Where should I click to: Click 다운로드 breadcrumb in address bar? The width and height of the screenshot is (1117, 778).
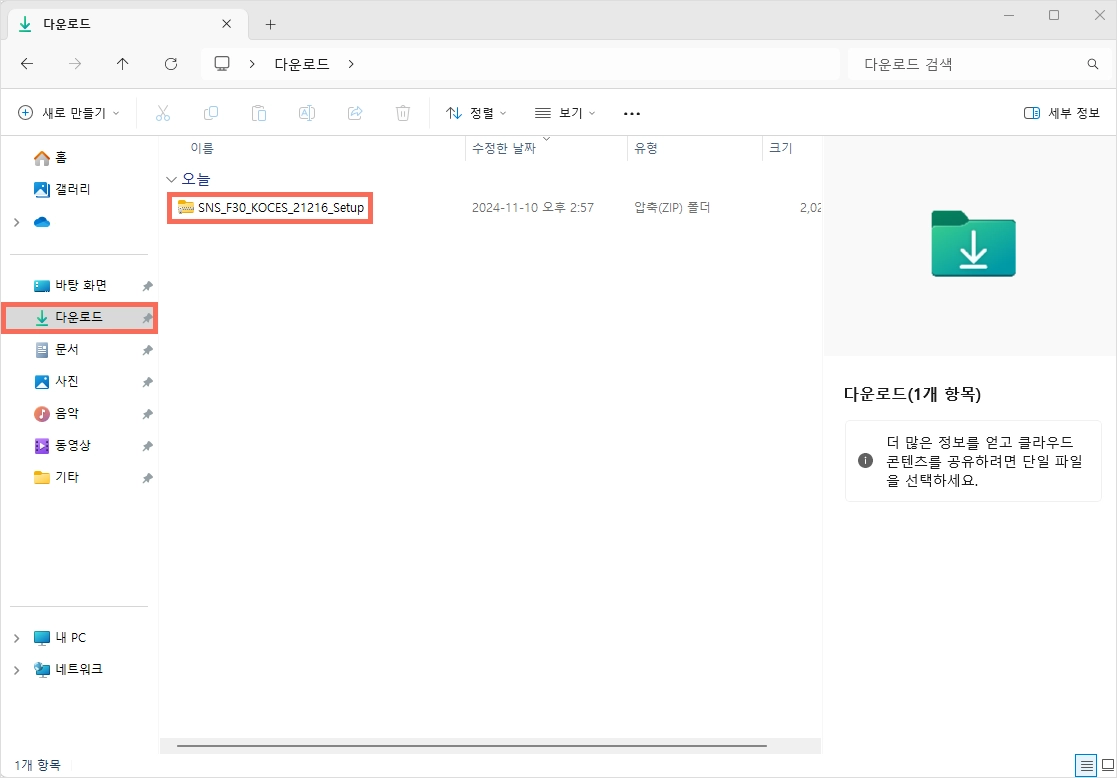[x=302, y=64]
